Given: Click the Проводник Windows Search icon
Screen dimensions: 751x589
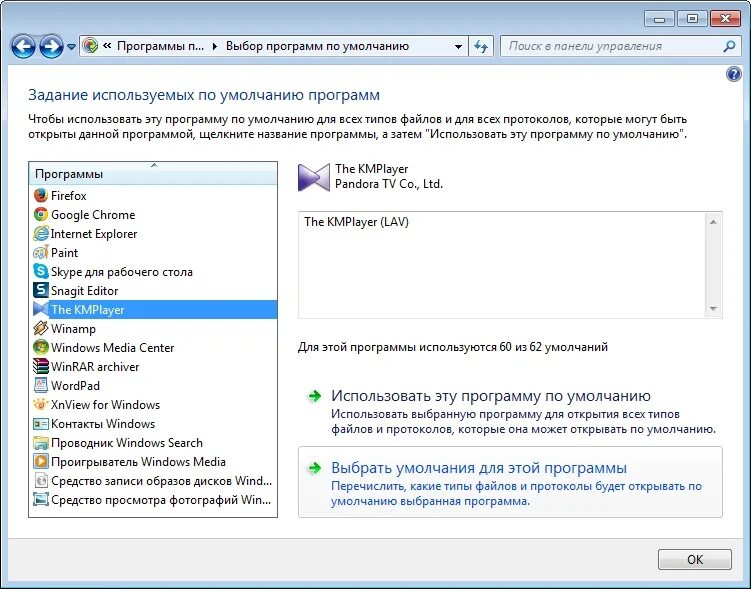Looking at the screenshot, I should tap(41, 442).
